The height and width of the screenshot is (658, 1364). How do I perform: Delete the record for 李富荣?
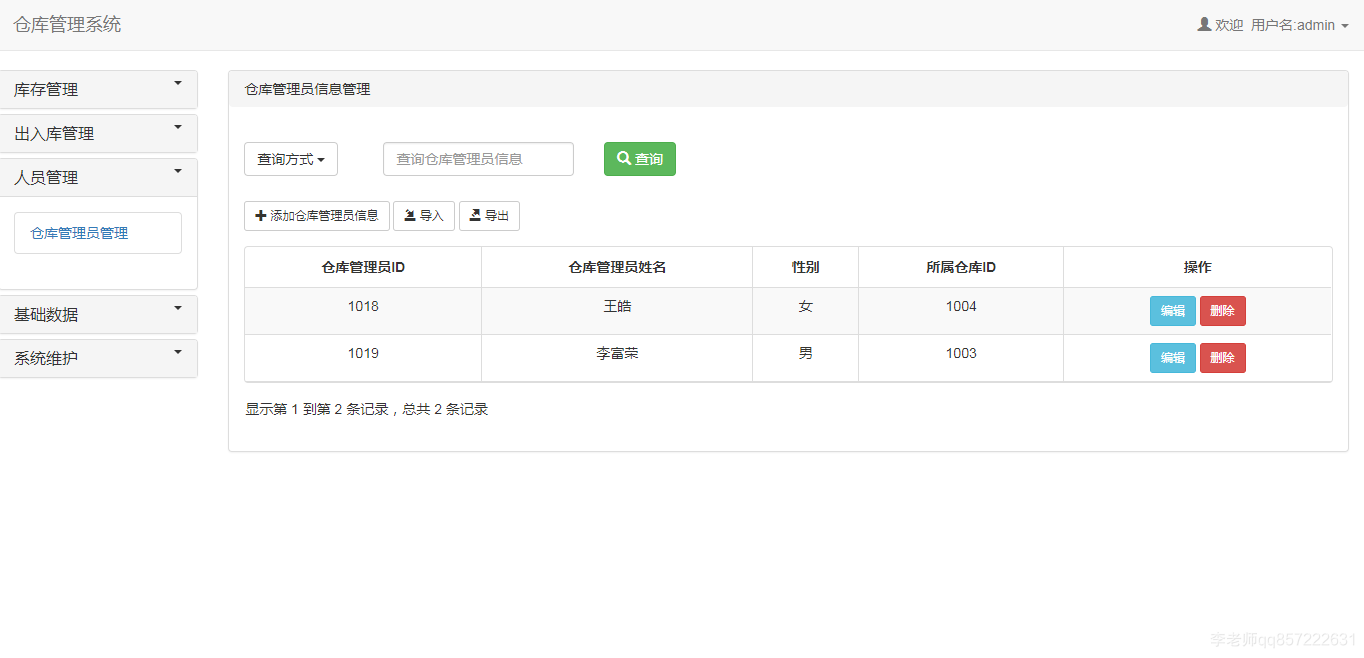(1222, 357)
